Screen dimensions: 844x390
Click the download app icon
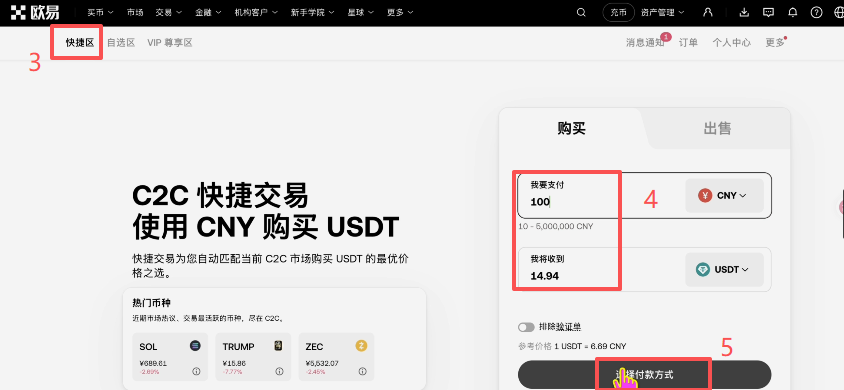click(744, 12)
